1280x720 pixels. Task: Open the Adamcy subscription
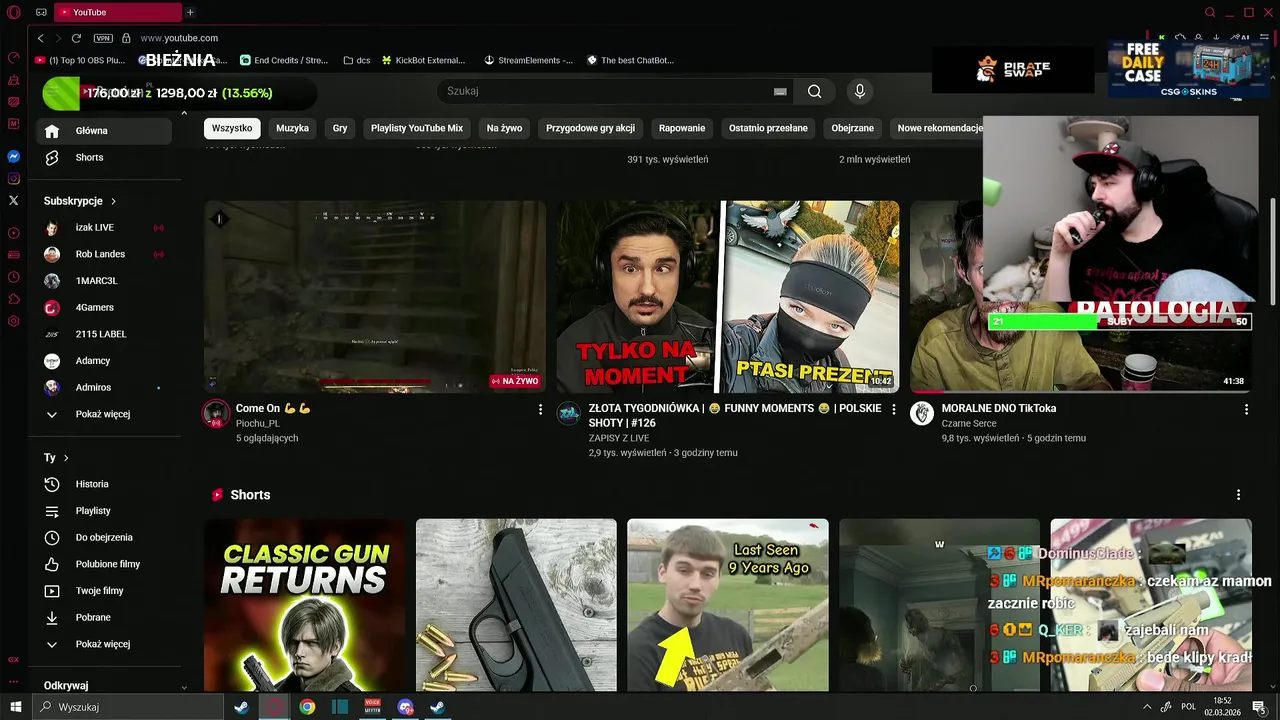point(104,361)
